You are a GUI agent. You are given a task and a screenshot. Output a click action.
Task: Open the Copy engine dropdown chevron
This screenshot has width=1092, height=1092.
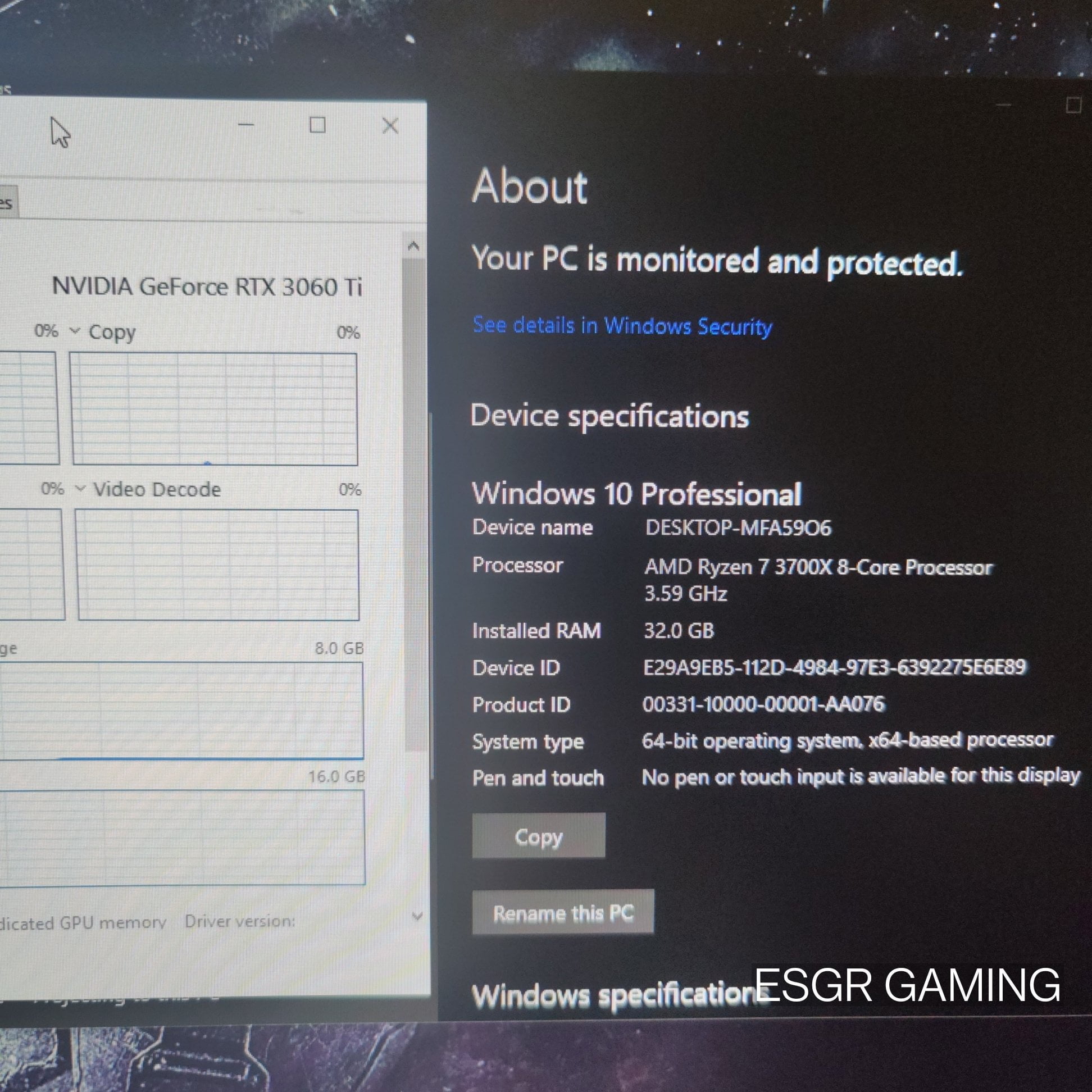coord(75,331)
